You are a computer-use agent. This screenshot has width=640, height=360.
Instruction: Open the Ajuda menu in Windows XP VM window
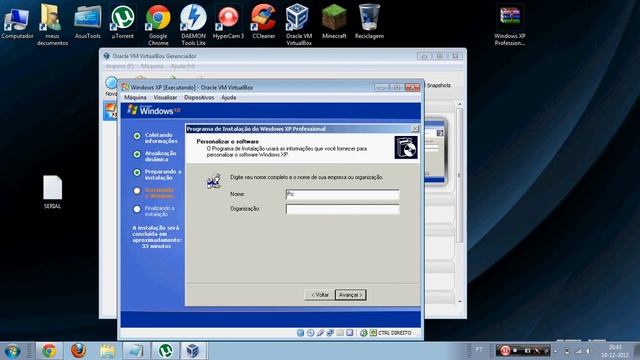coord(229,98)
